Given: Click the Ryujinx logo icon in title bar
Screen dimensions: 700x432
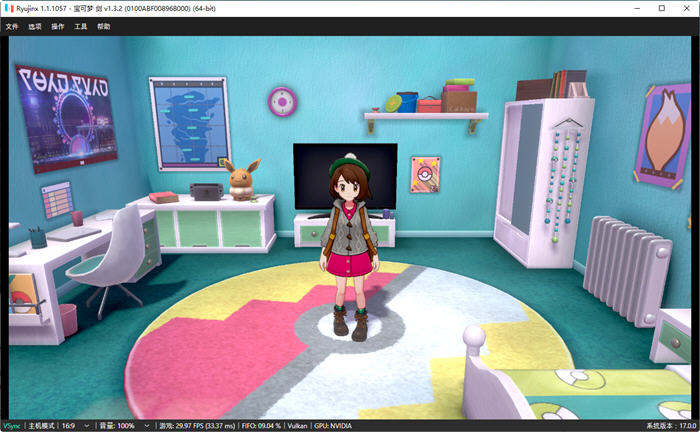Looking at the screenshot, I should pyautogui.click(x=9, y=8).
